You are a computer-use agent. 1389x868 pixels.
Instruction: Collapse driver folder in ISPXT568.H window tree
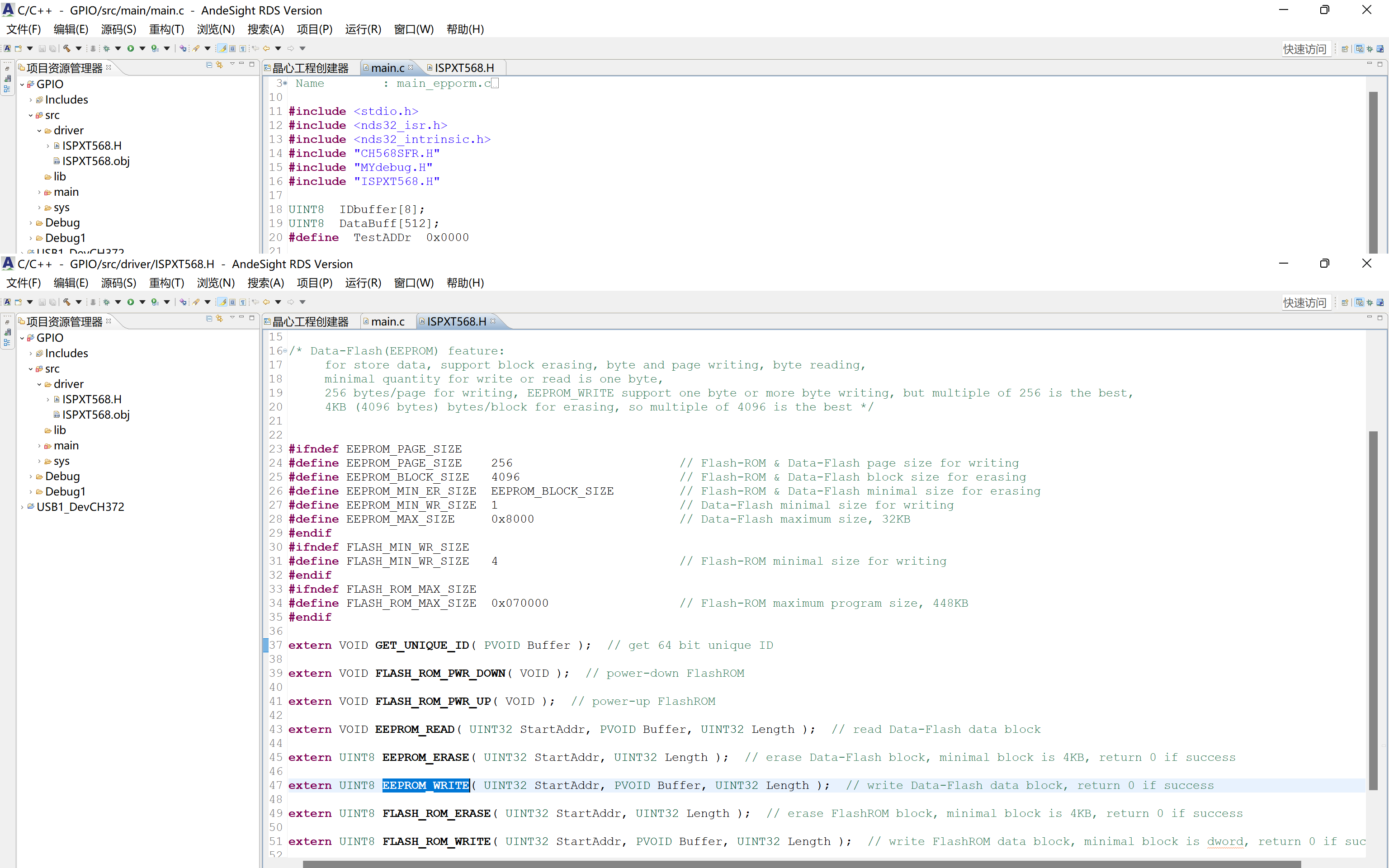[39, 385]
